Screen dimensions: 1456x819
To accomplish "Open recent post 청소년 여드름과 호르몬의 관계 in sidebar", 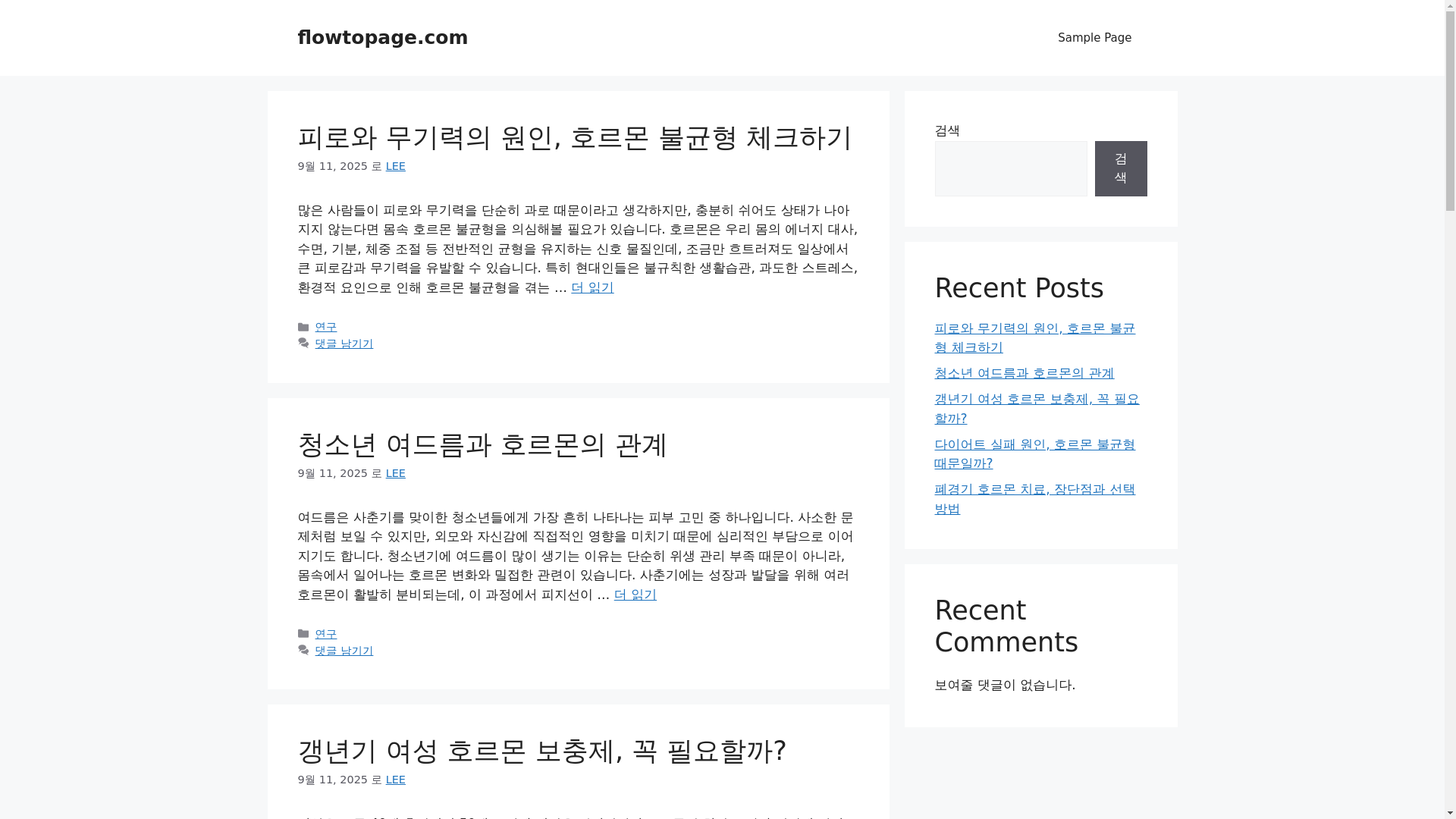I will click(1024, 373).
